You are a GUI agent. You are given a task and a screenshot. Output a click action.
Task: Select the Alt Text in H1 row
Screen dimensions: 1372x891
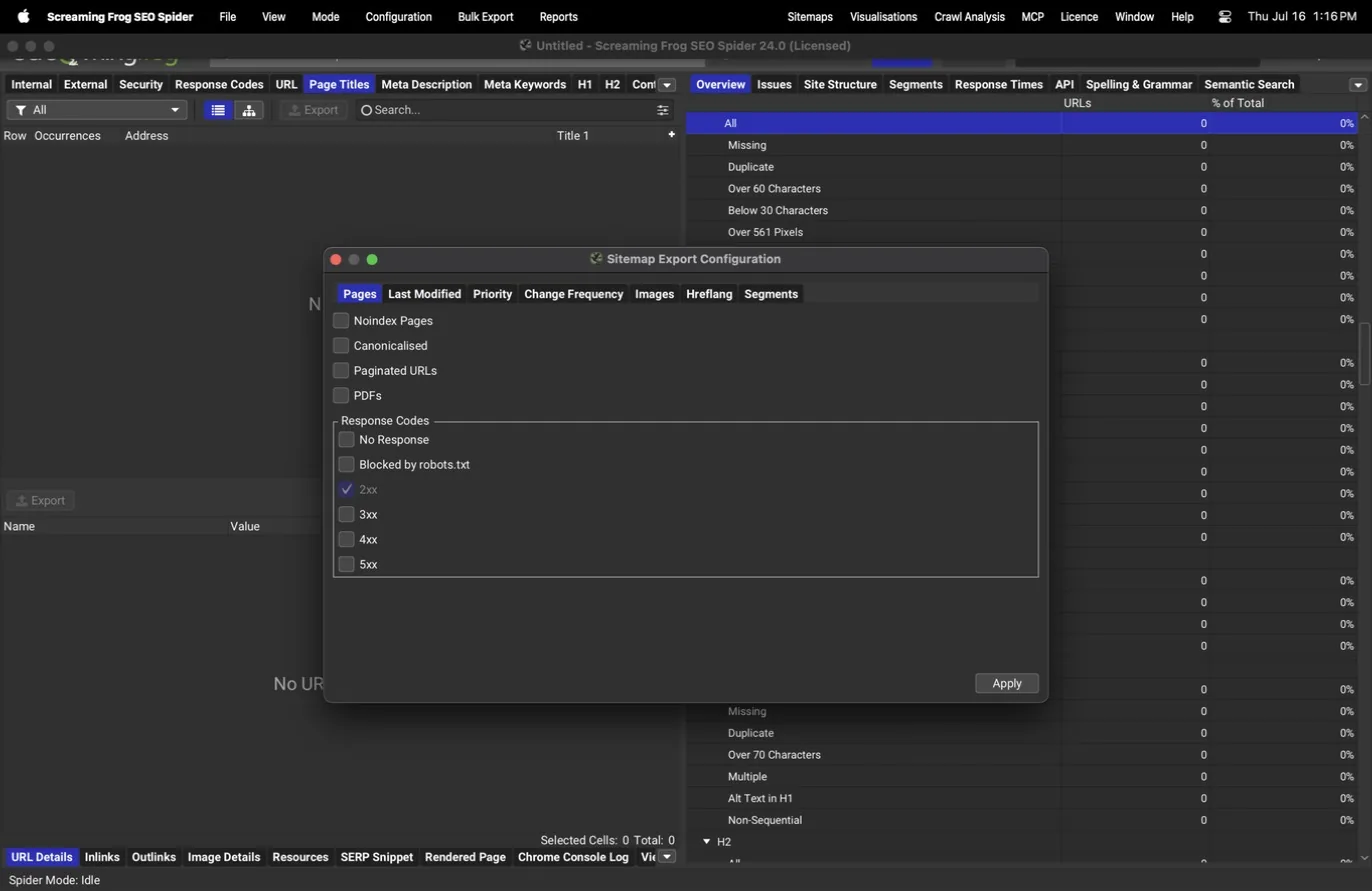pyautogui.click(x=1021, y=798)
